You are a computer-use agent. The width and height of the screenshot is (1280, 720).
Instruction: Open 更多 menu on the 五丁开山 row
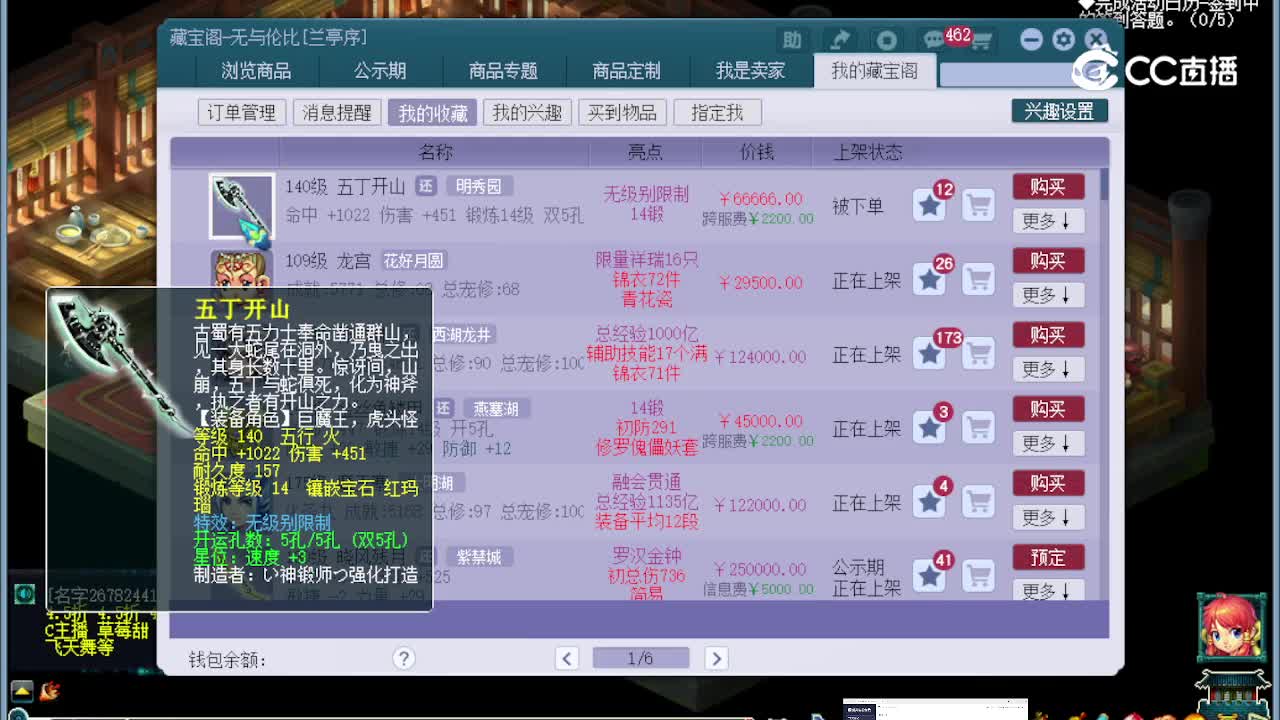click(x=1048, y=220)
